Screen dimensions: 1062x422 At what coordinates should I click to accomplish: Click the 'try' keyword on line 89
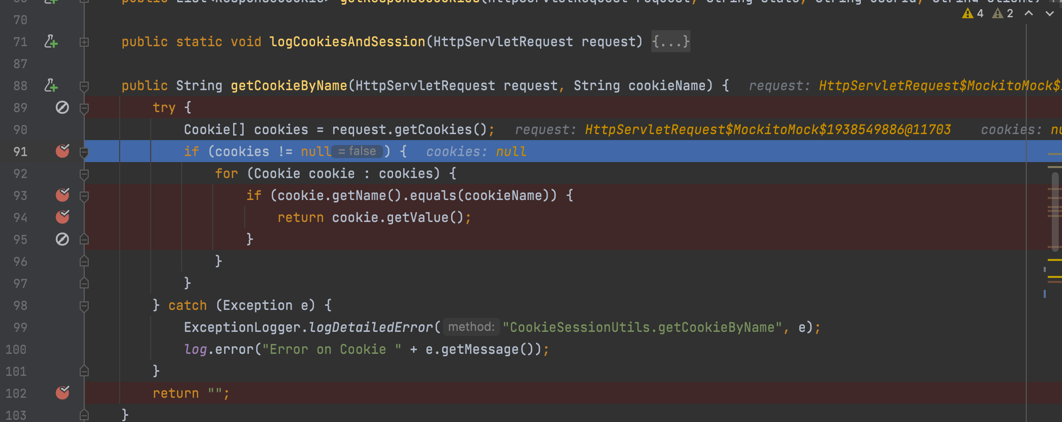pyautogui.click(x=165, y=108)
